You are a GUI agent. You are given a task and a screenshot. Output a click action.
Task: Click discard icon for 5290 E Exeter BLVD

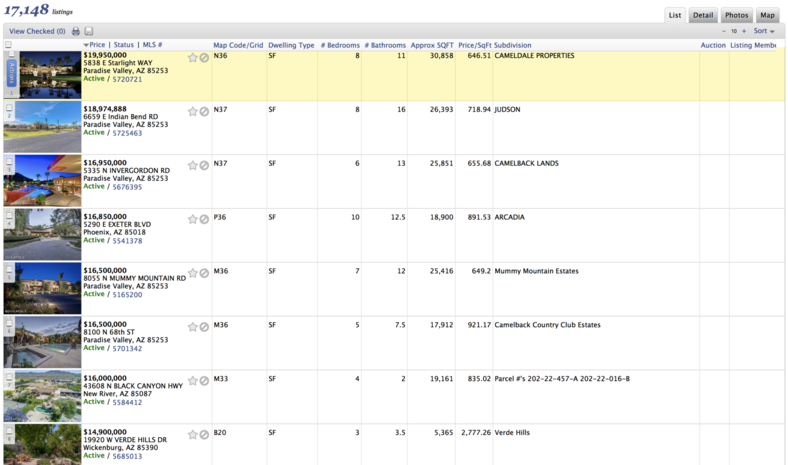(204, 219)
